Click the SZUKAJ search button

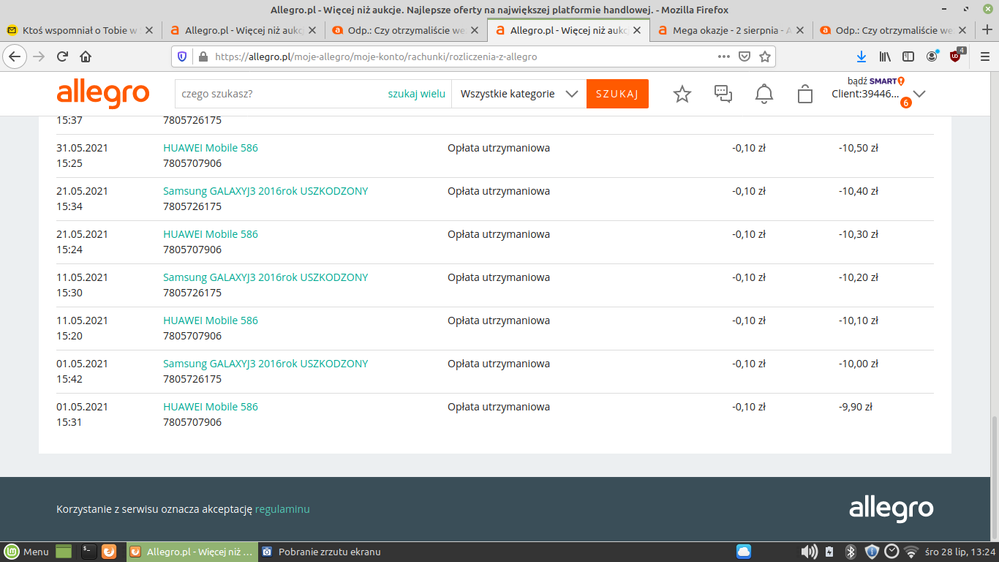tap(617, 94)
